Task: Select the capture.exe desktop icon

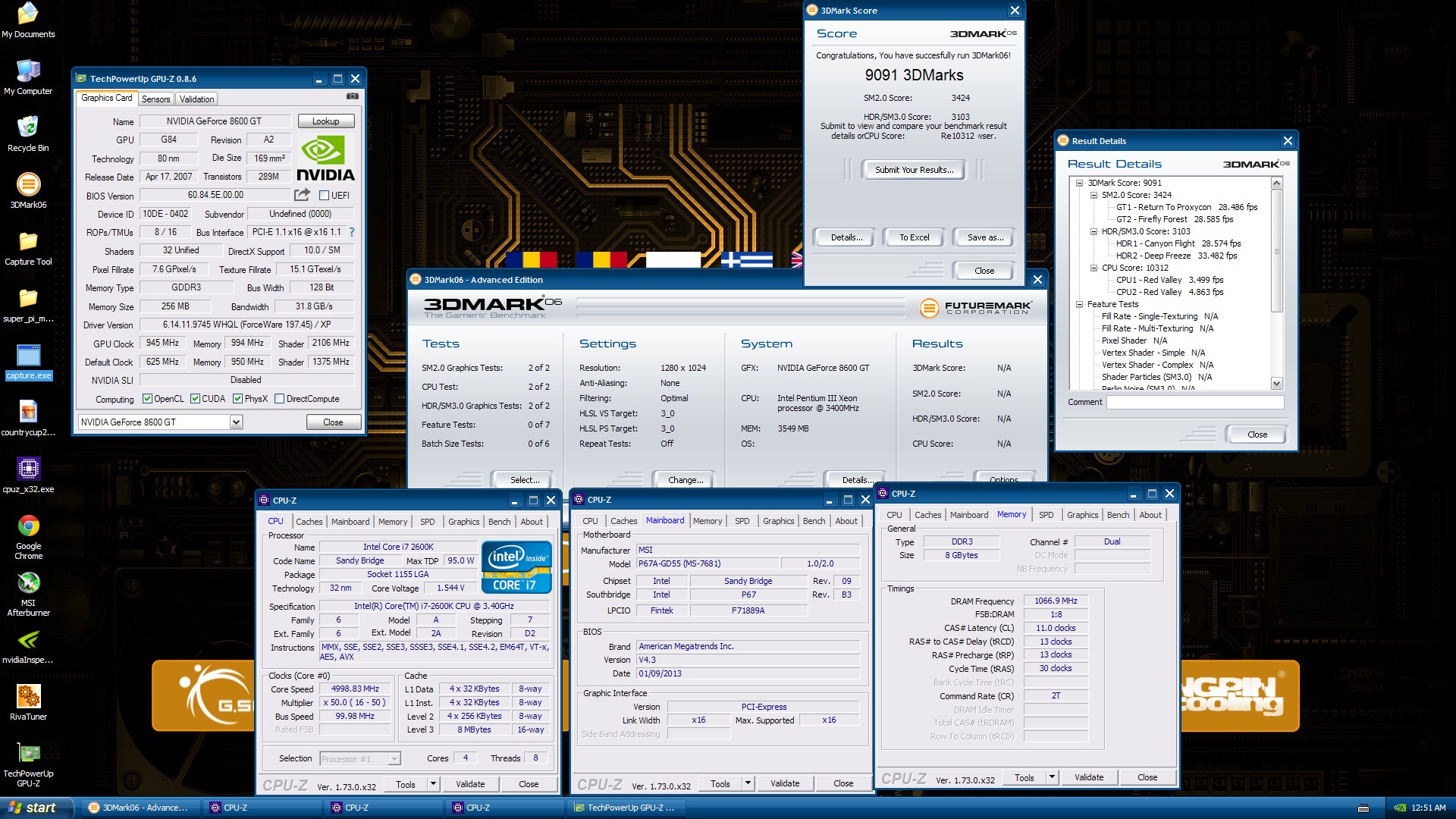Action: tap(28, 362)
